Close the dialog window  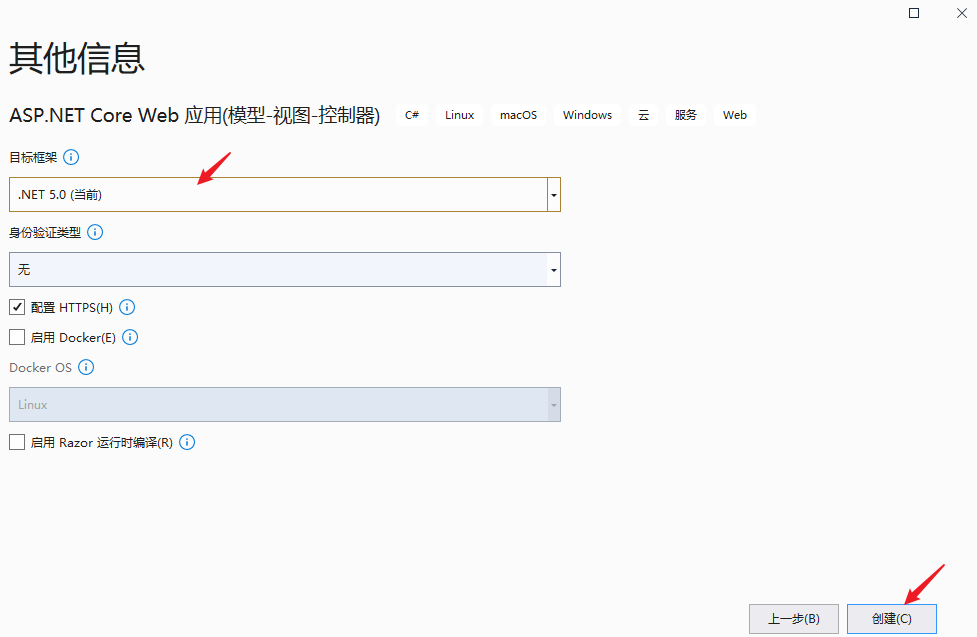[961, 13]
